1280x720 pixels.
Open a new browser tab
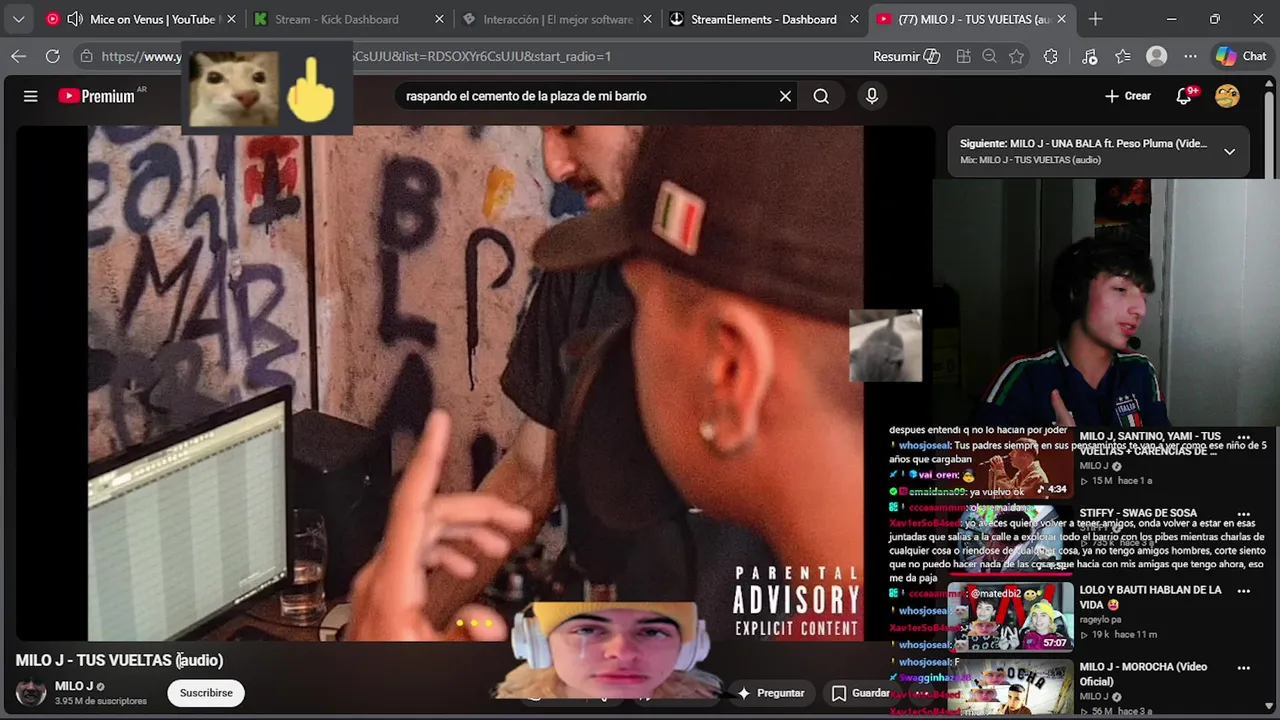1096,19
